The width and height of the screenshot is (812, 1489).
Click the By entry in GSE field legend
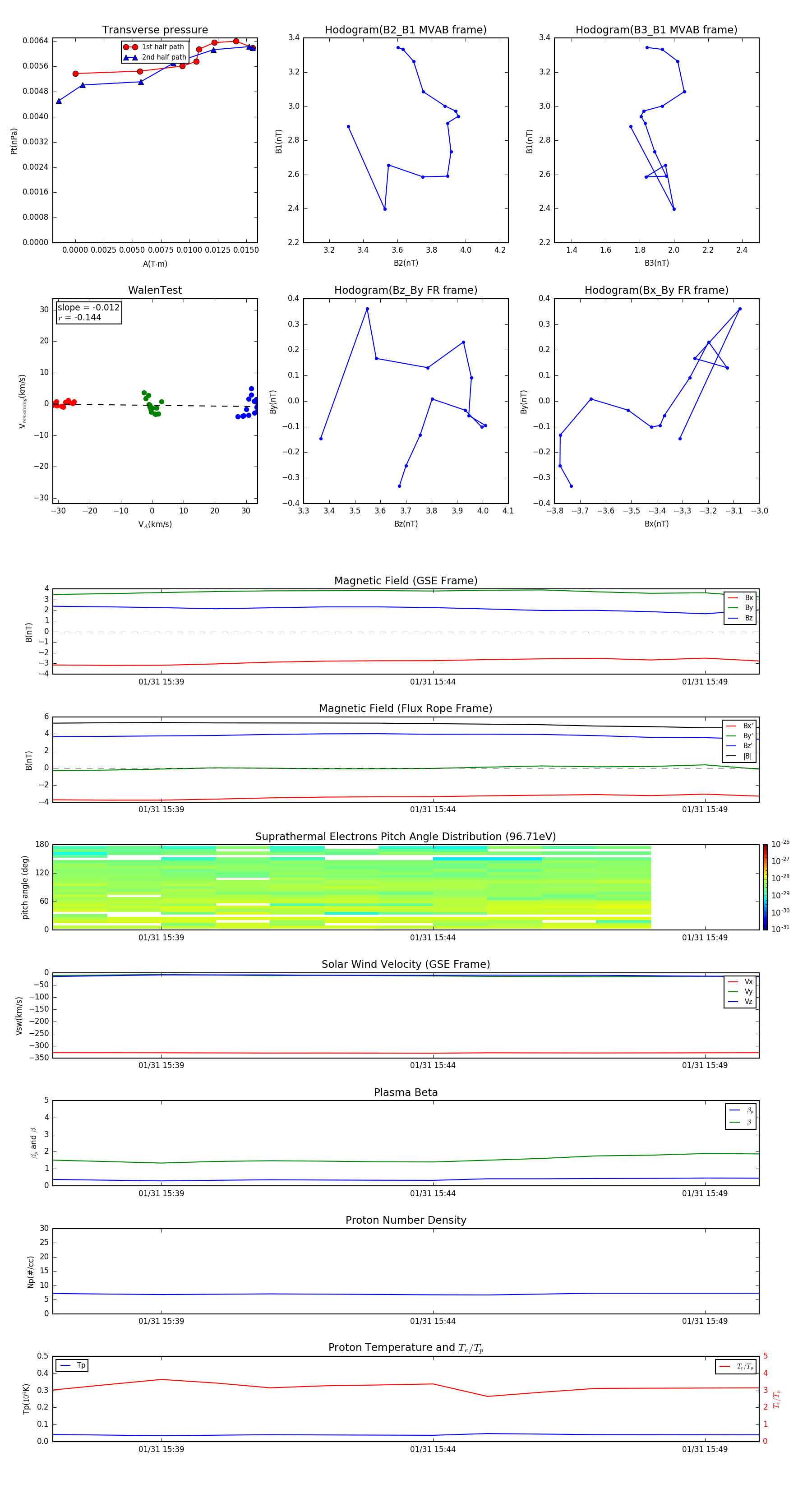point(740,607)
